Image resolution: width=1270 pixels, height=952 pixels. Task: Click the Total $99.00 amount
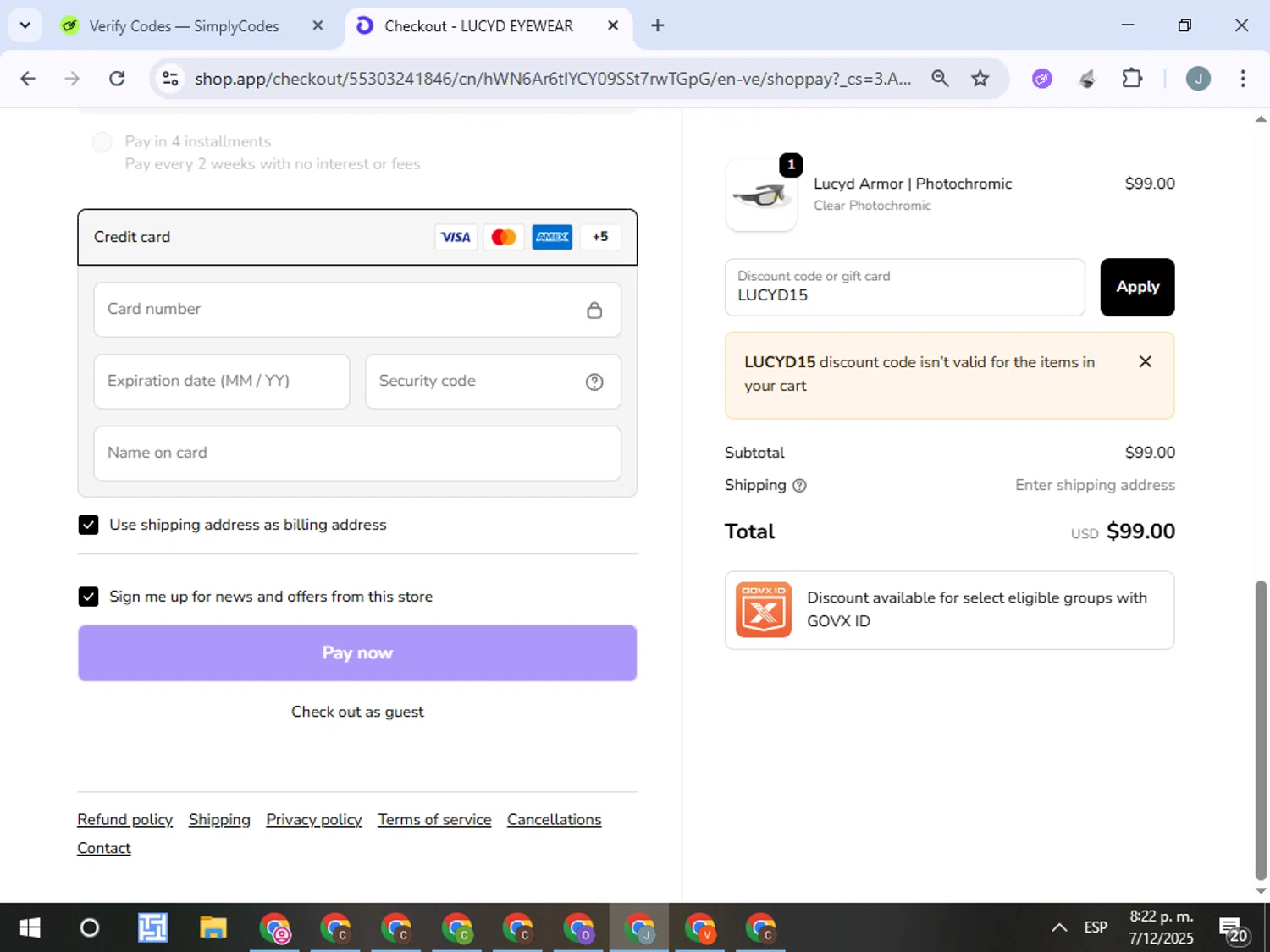tap(1140, 531)
